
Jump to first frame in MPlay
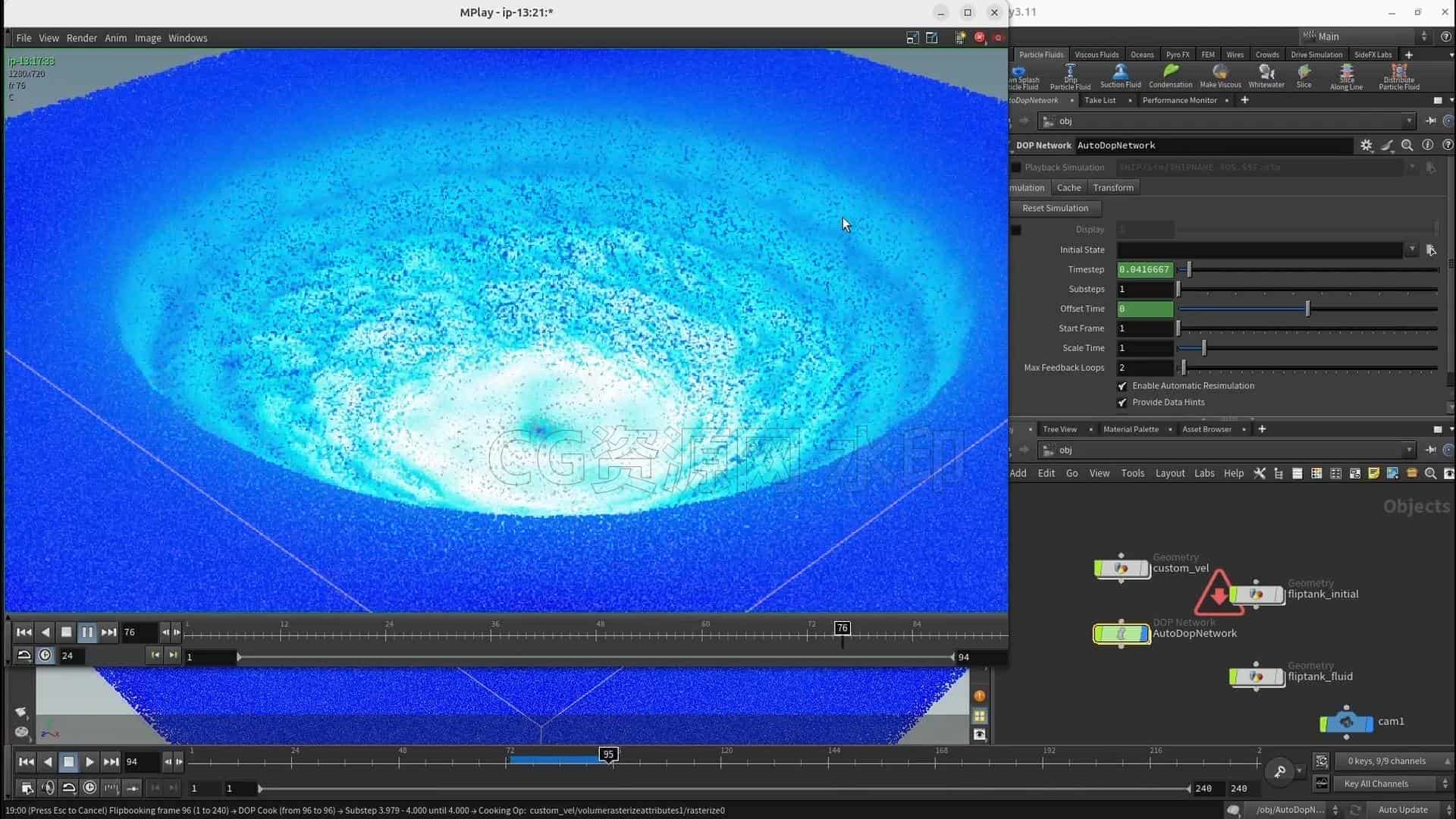point(24,632)
